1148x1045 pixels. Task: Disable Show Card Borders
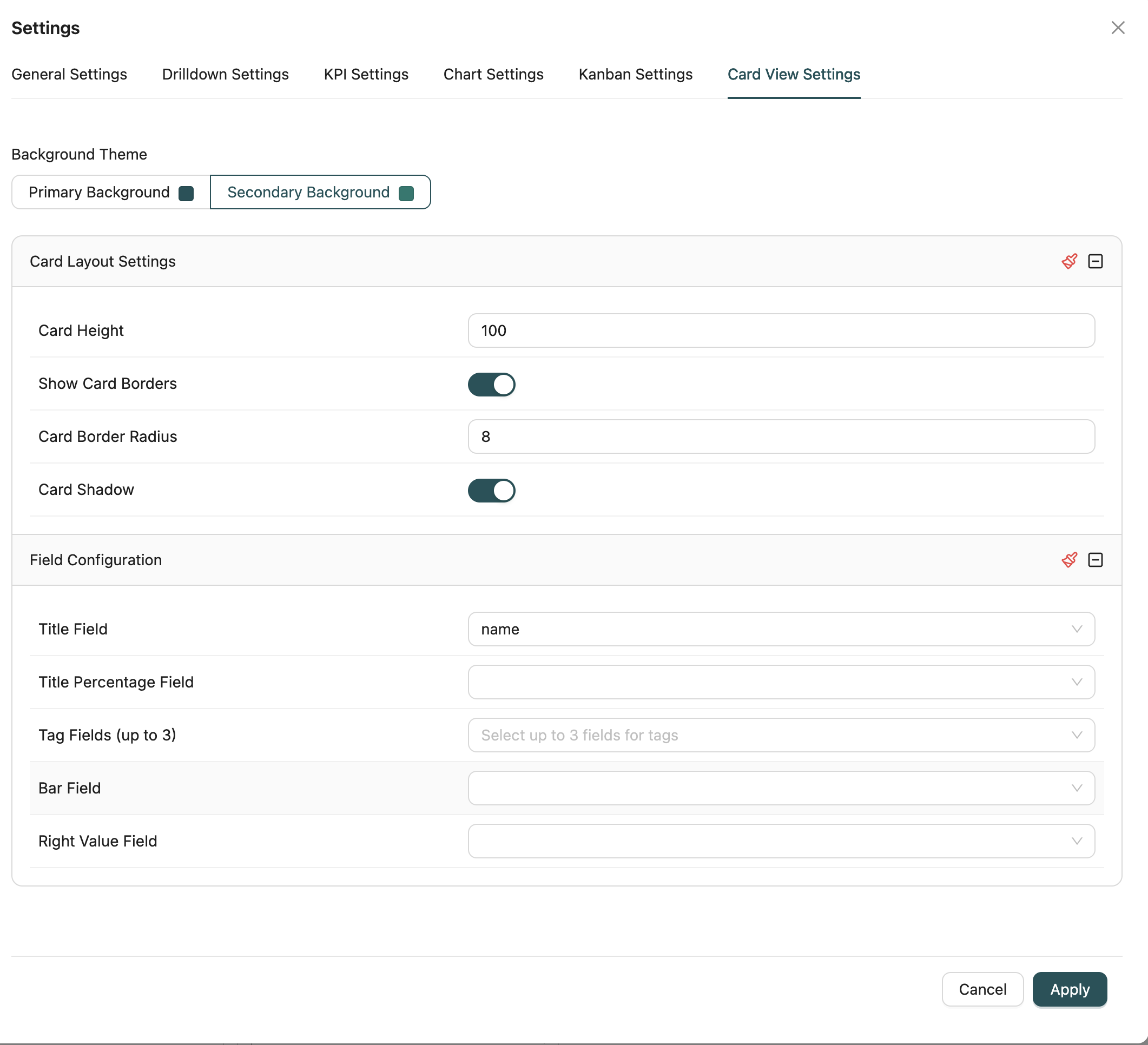491,385
